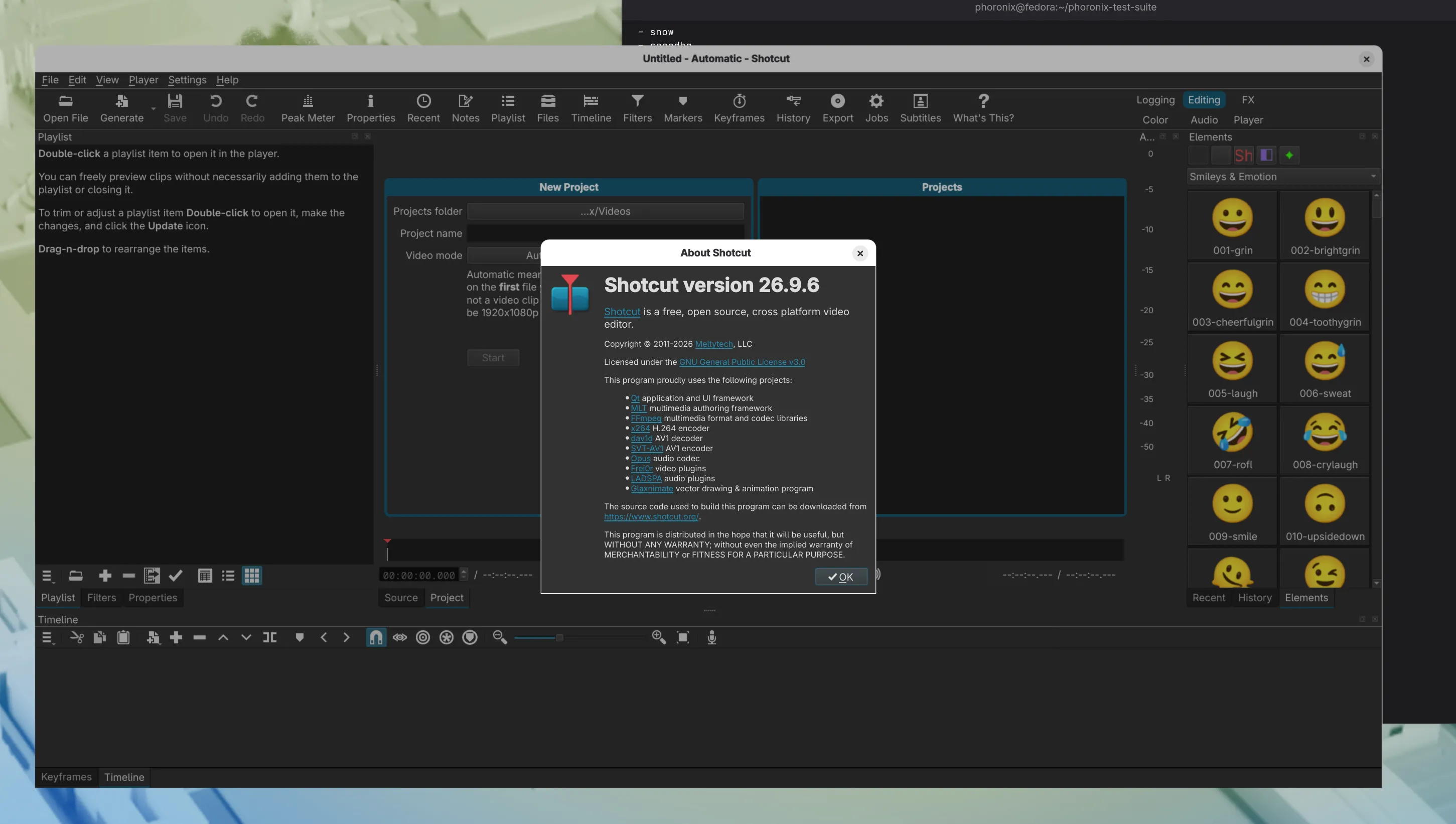The width and height of the screenshot is (1456, 824).
Task: Click the timeline zoom-in magnifier icon
Action: 658,638
